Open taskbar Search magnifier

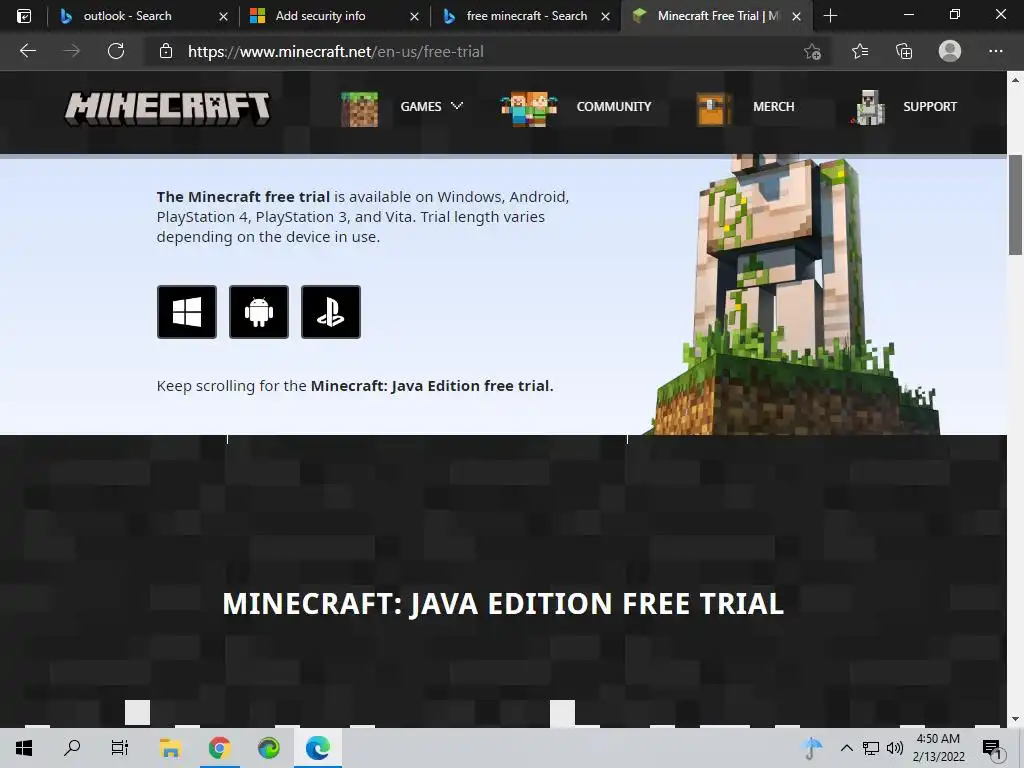pyautogui.click(x=72, y=748)
